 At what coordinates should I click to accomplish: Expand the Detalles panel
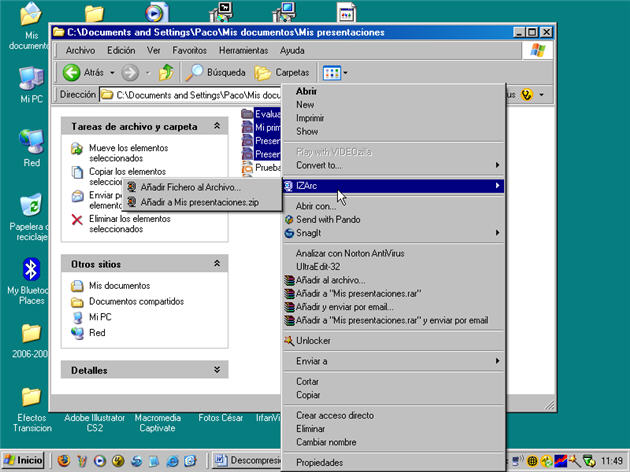point(216,370)
